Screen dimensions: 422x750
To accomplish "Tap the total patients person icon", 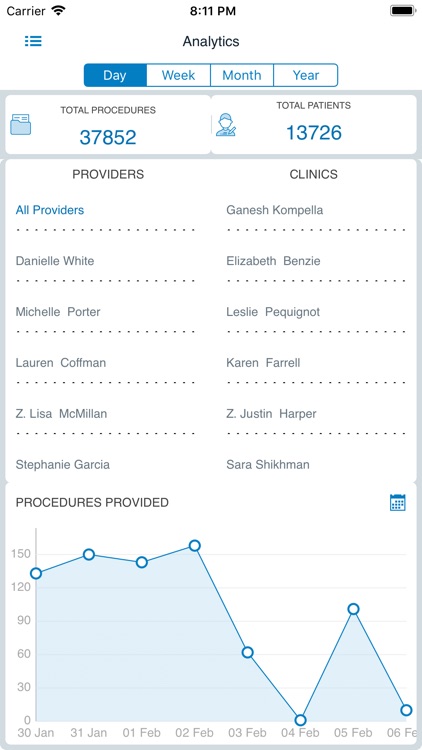I will click(225, 125).
